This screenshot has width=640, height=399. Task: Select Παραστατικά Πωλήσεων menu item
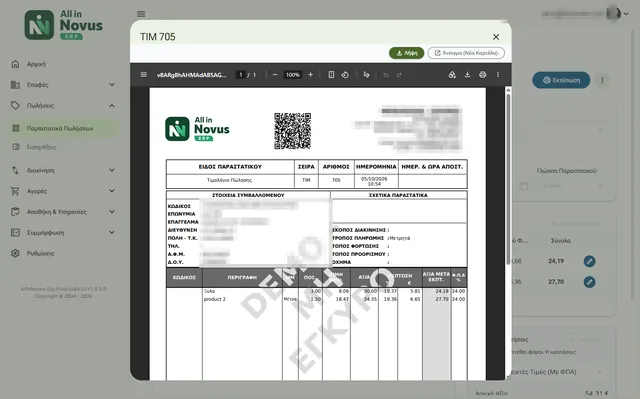tap(64, 128)
